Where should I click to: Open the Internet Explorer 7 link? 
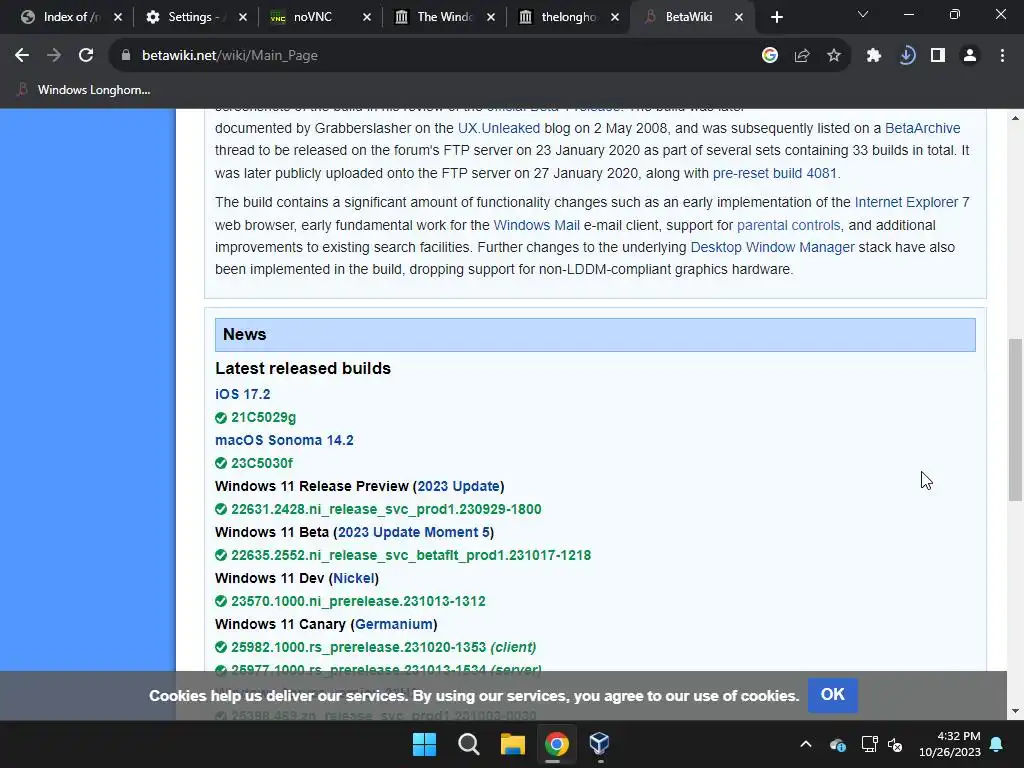912,202
